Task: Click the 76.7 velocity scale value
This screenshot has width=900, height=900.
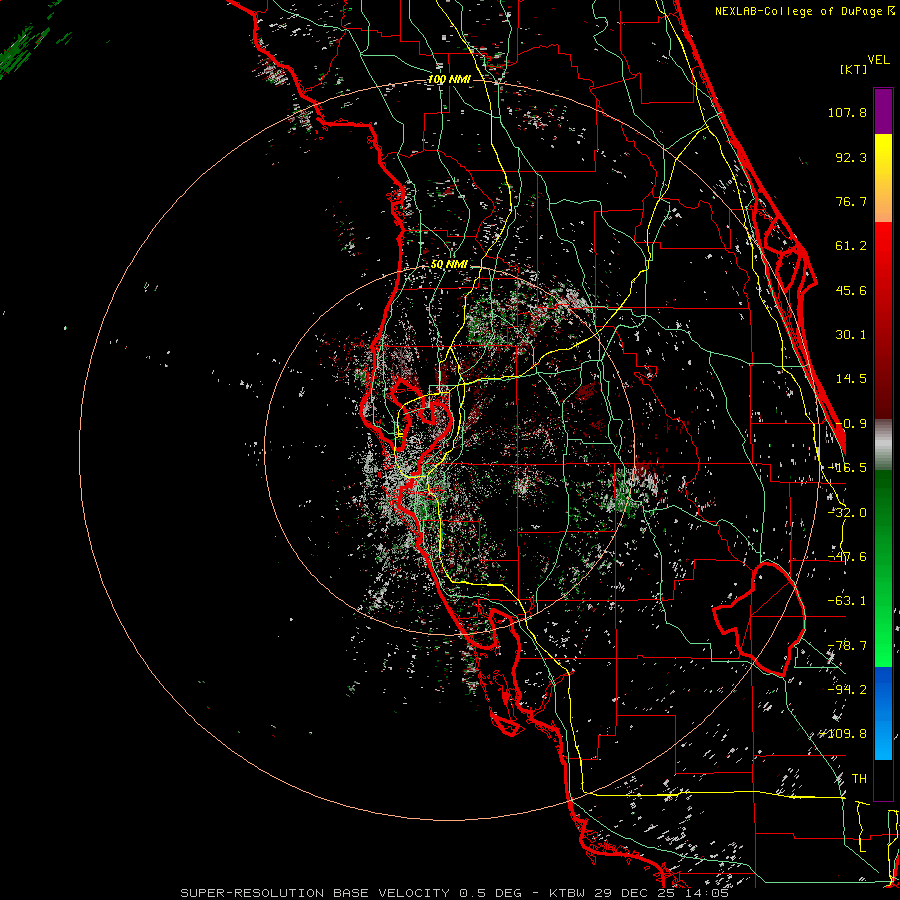Action: pos(851,201)
